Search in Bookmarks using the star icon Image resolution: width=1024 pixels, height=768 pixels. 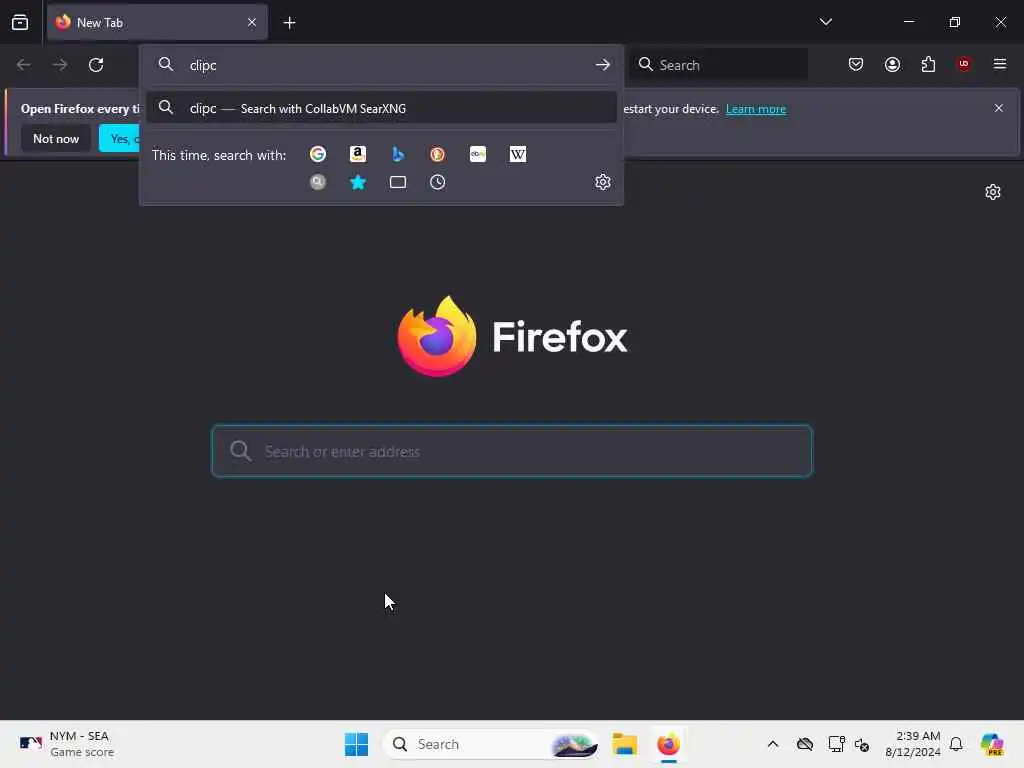pyautogui.click(x=358, y=182)
